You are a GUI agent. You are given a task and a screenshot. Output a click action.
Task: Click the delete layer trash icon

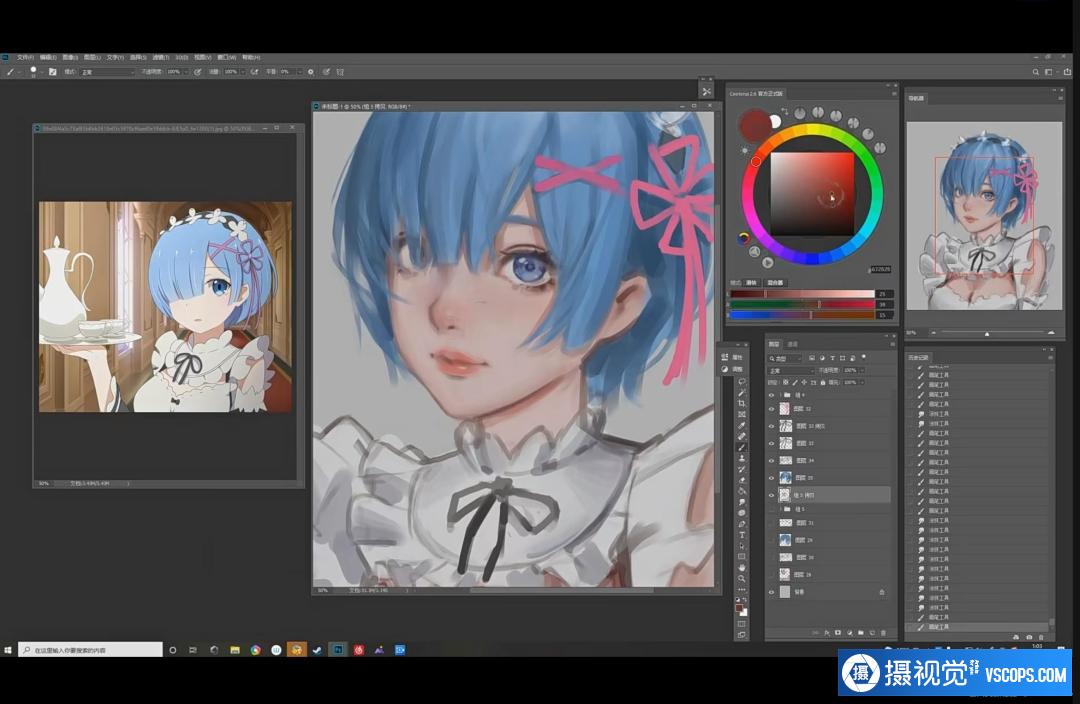(883, 633)
